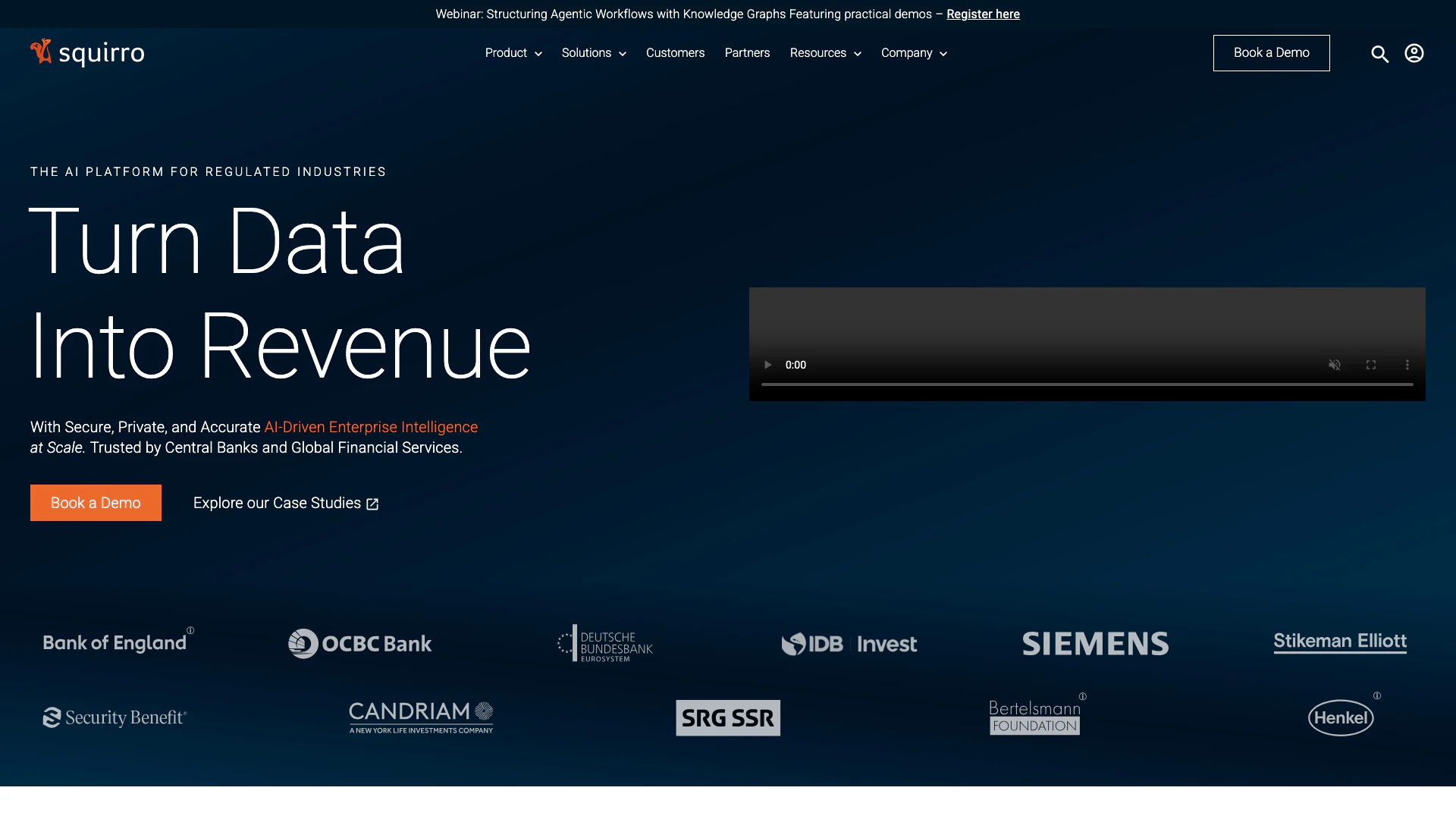Open the Company dropdown menu
This screenshot has width=1456, height=819.
tap(914, 53)
